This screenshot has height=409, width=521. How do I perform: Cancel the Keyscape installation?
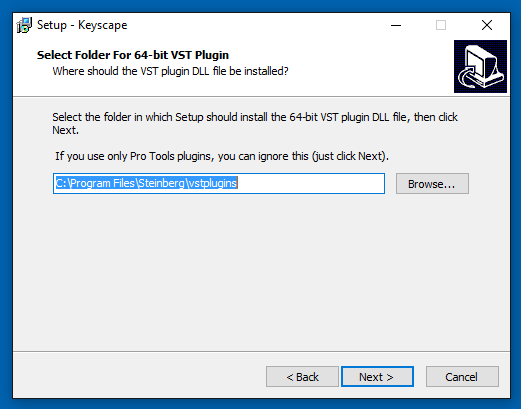pyautogui.click(x=462, y=377)
